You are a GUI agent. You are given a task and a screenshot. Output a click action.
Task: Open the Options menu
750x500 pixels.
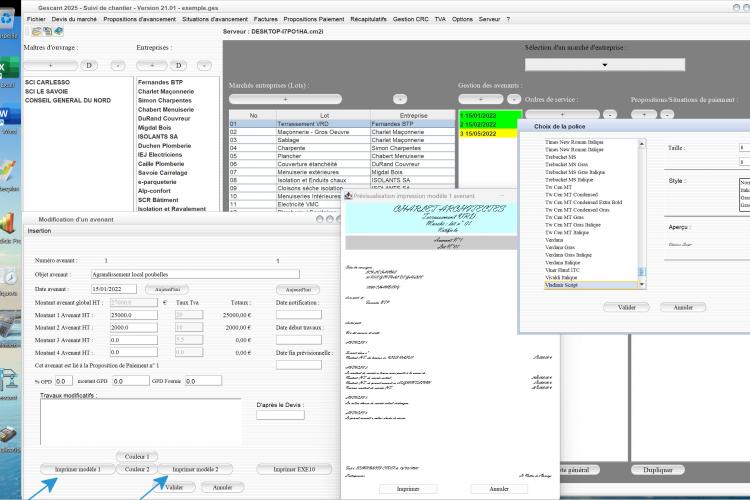coord(462,19)
